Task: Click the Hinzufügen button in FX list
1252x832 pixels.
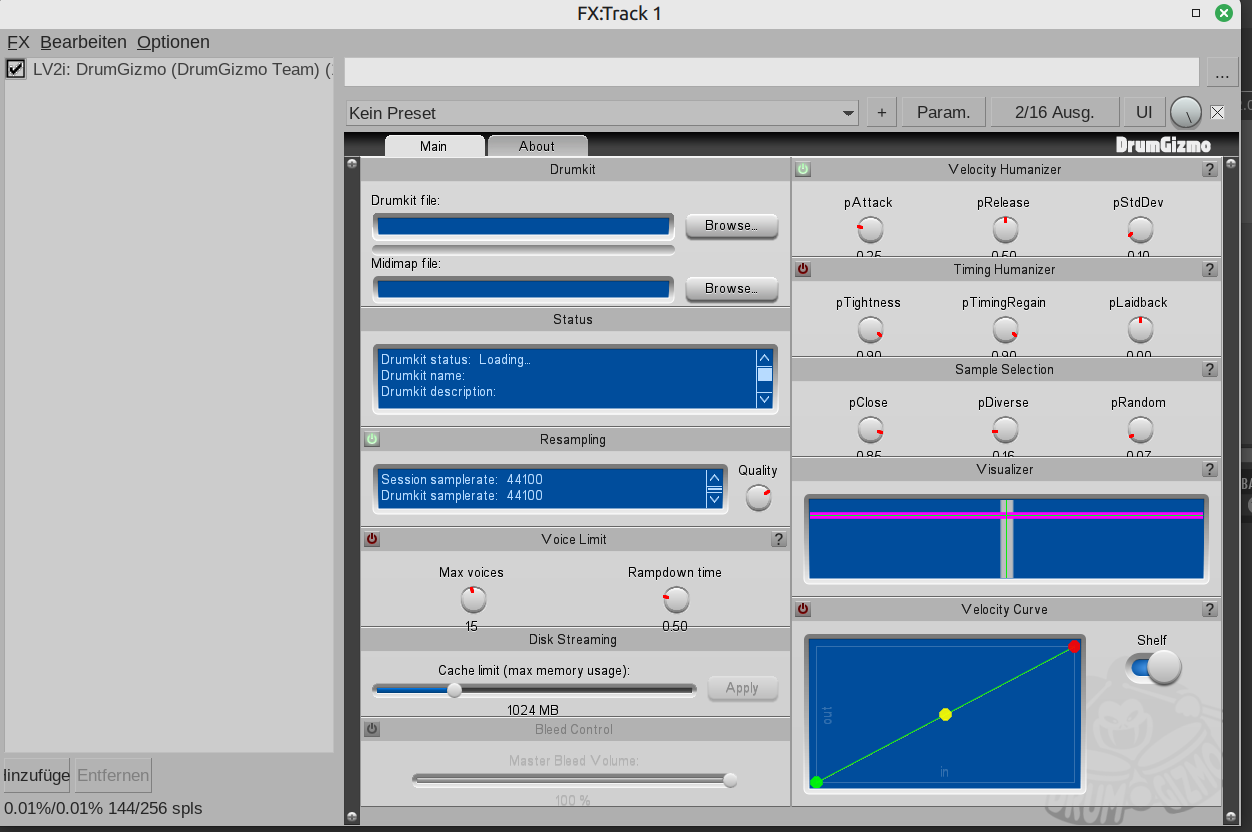Action: pos(37,775)
